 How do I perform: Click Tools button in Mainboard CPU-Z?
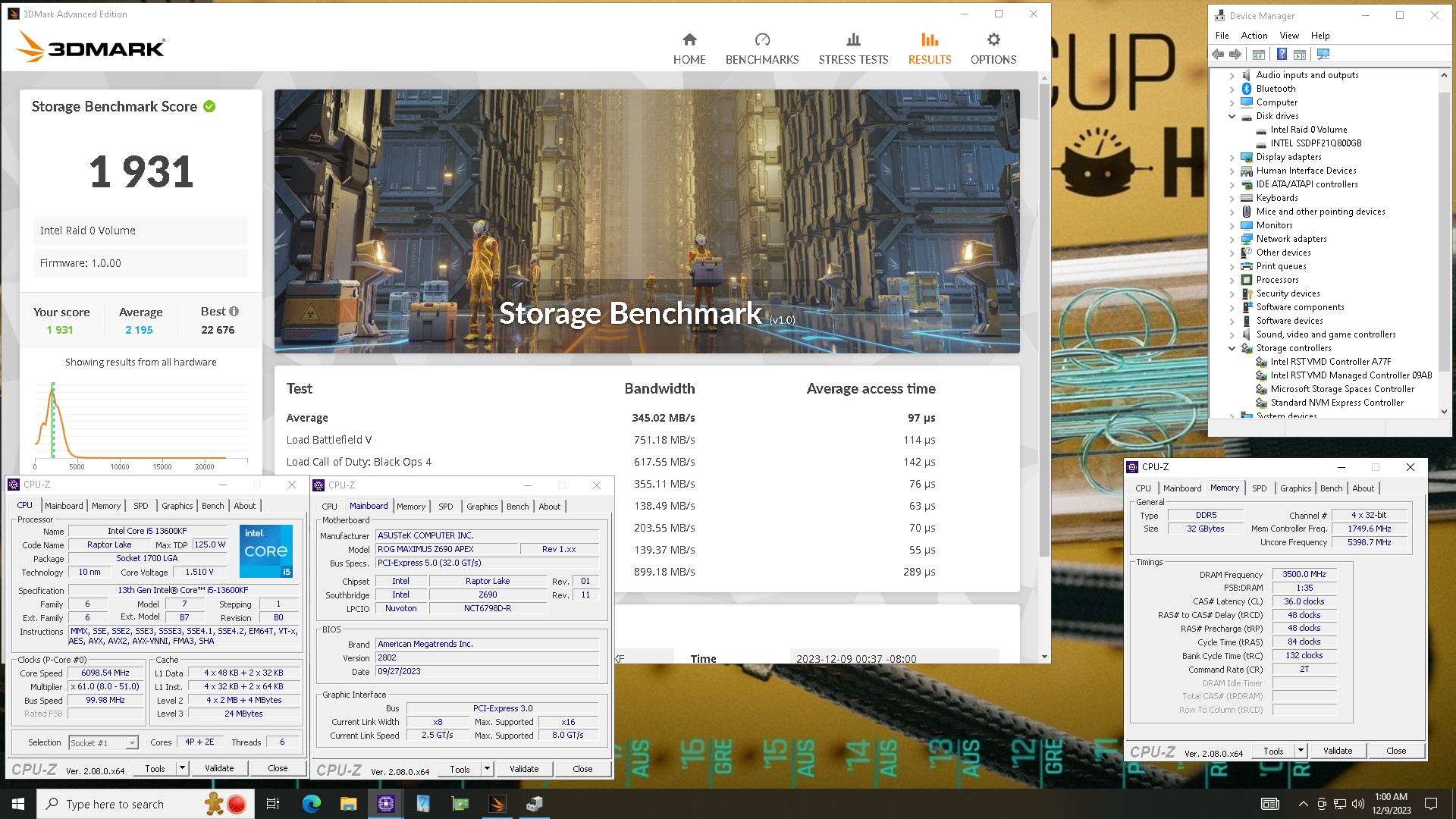point(460,769)
